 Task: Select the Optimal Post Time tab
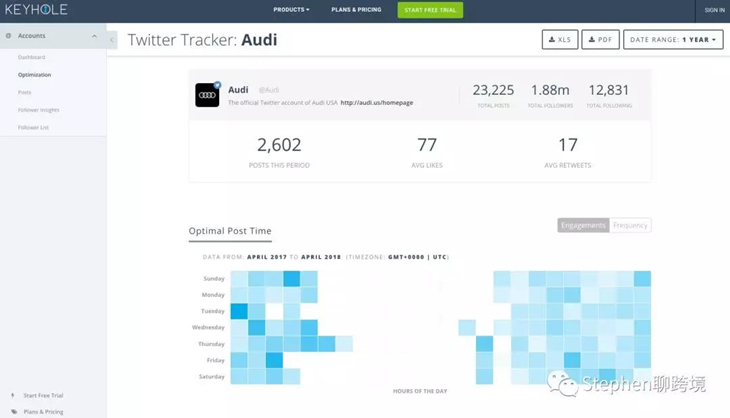click(230, 231)
